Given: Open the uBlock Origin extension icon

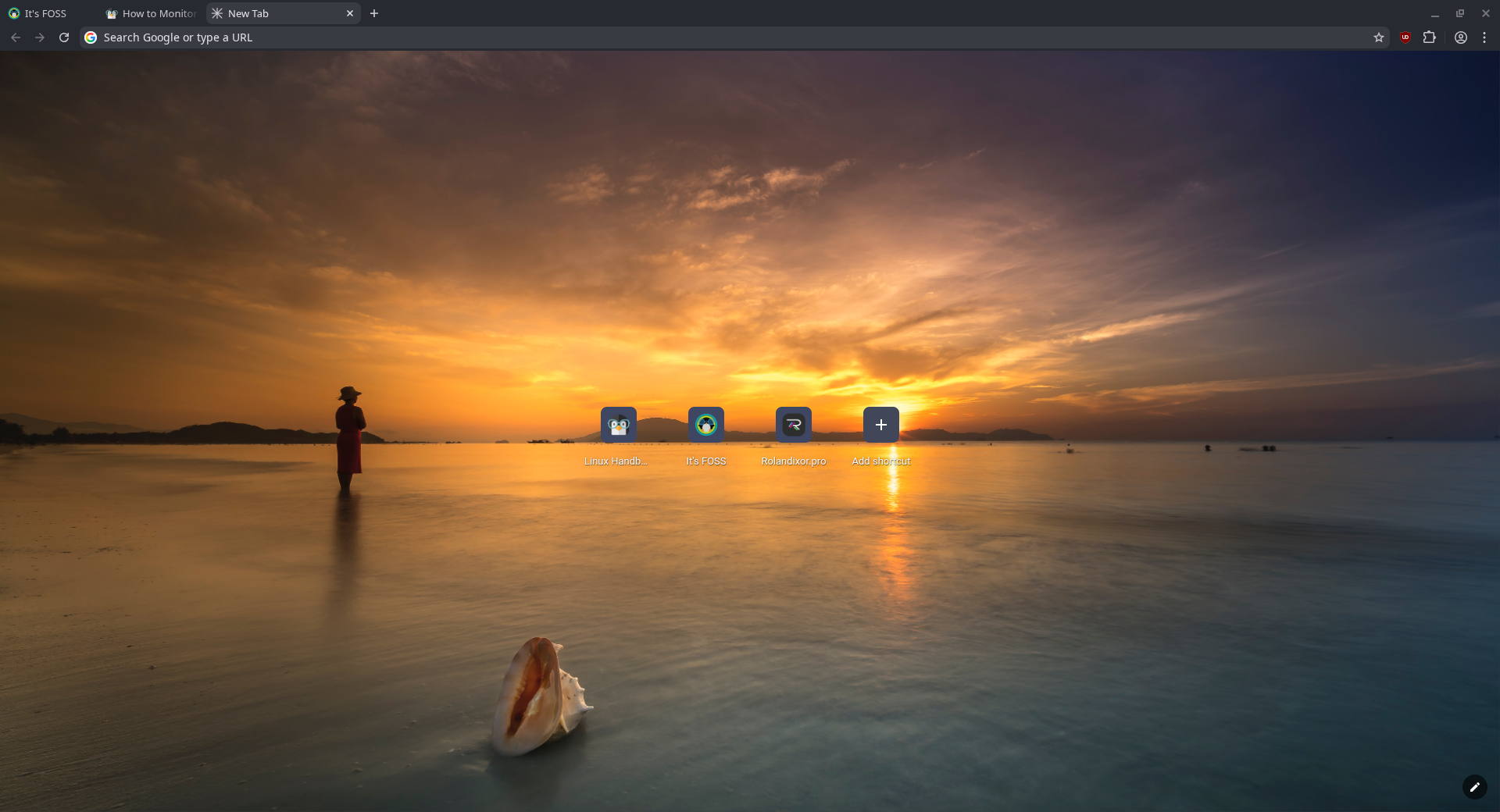Looking at the screenshot, I should (1405, 37).
